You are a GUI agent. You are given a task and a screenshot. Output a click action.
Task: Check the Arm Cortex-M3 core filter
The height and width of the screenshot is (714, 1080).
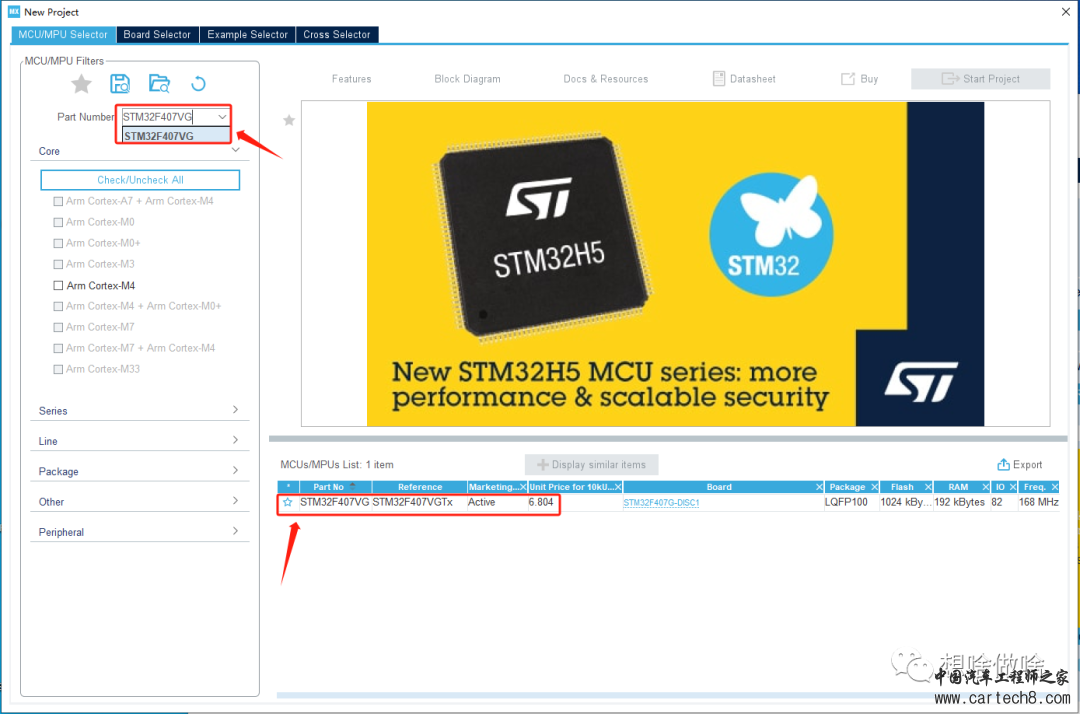[x=59, y=264]
